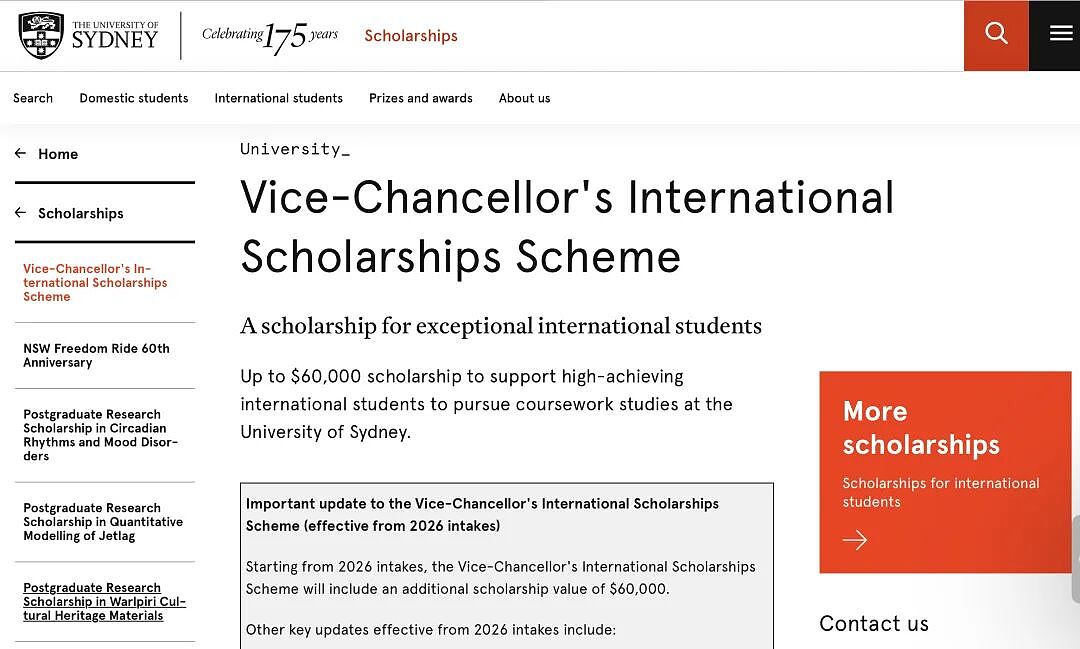Open the About us menu item

pyautogui.click(x=524, y=98)
